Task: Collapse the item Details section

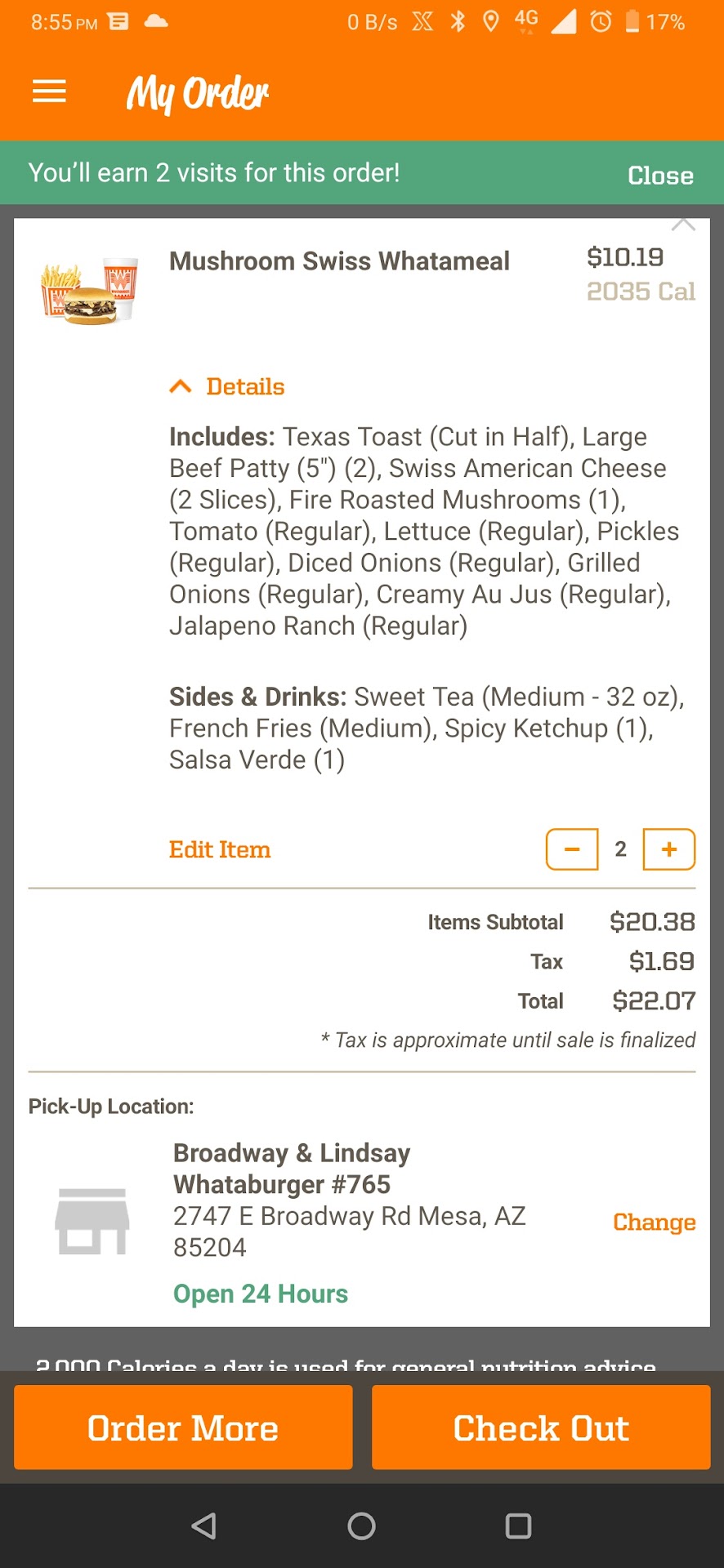Action: [x=227, y=386]
